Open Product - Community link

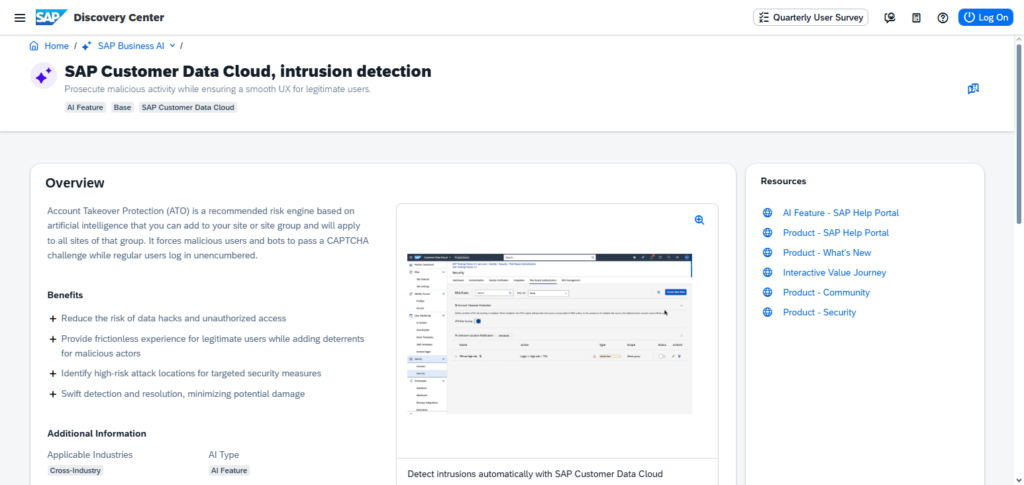pyautogui.click(x=826, y=292)
